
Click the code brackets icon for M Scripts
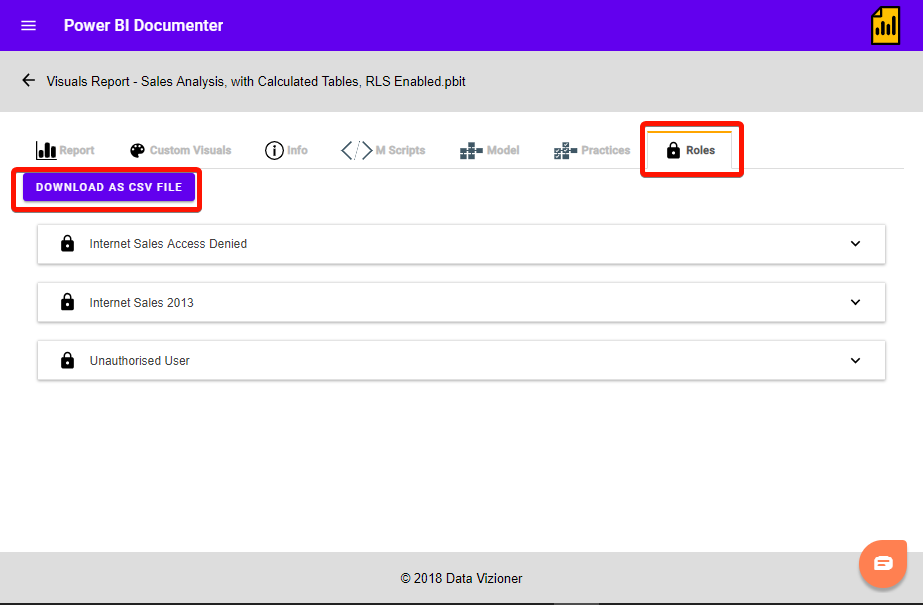355,150
